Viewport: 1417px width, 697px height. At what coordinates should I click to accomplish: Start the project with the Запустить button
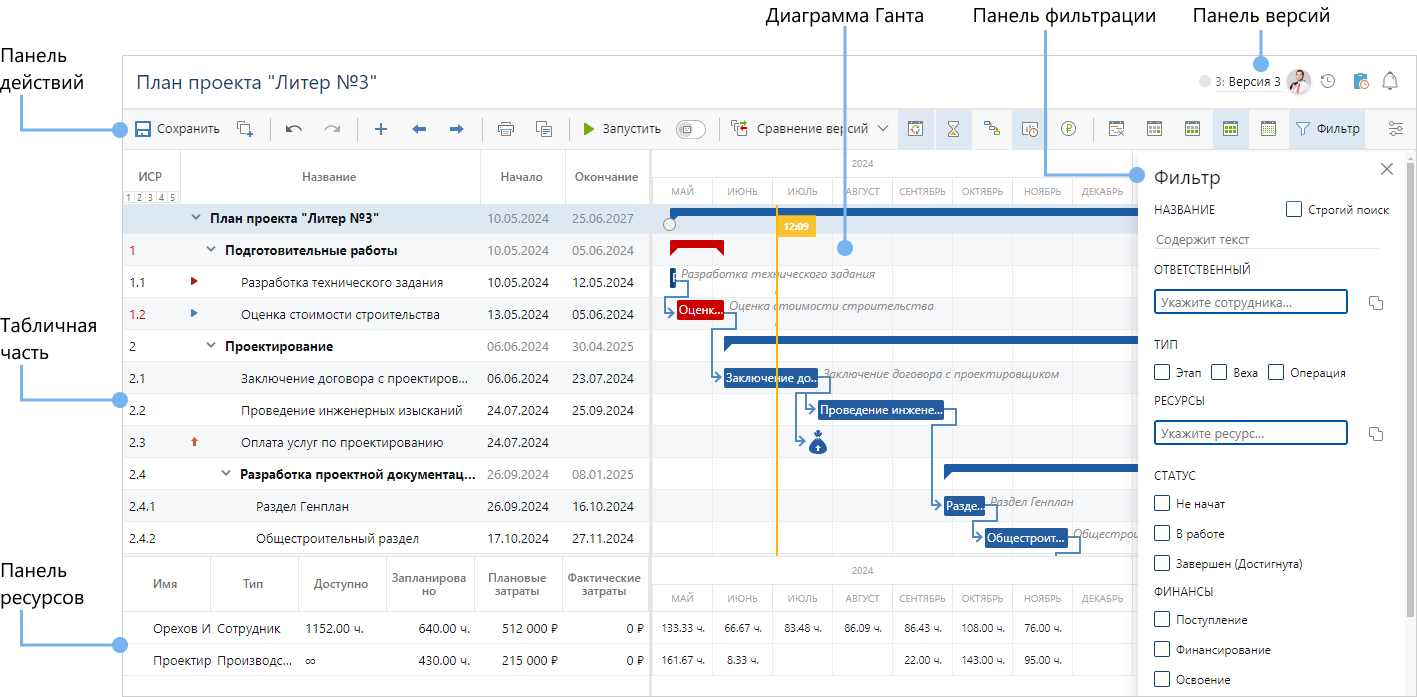[620, 129]
